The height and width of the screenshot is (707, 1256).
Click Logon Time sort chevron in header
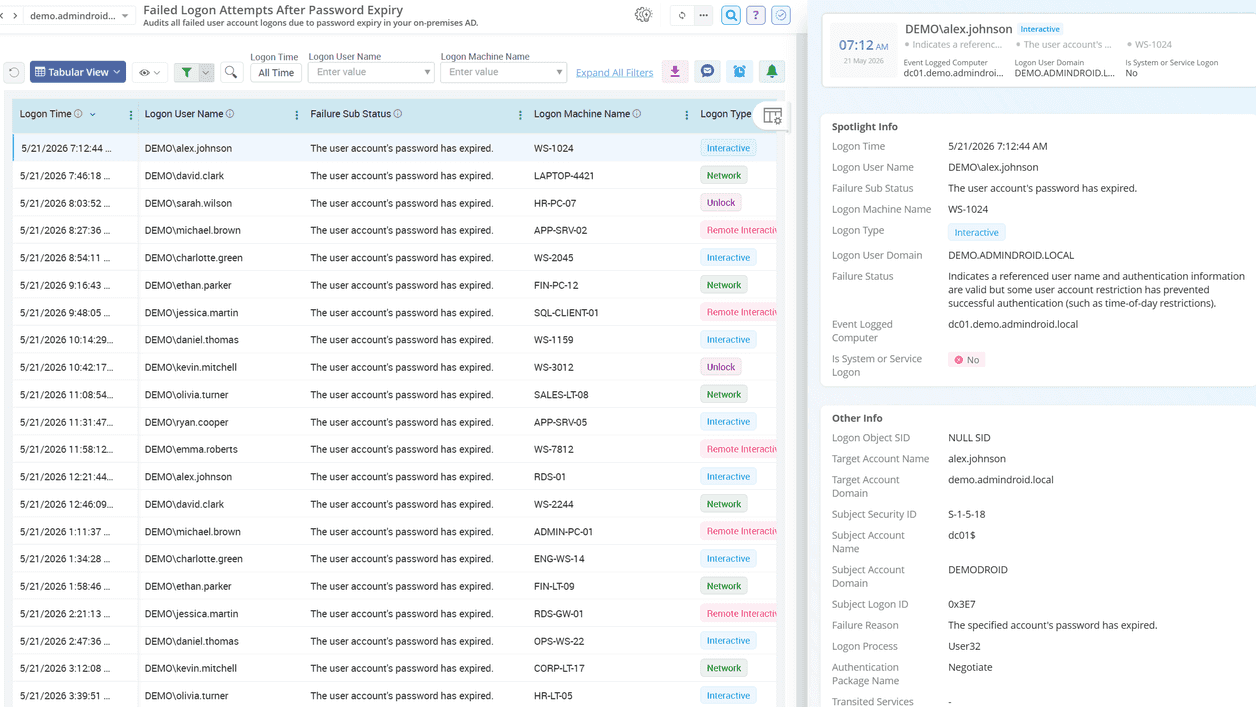[x=93, y=115]
